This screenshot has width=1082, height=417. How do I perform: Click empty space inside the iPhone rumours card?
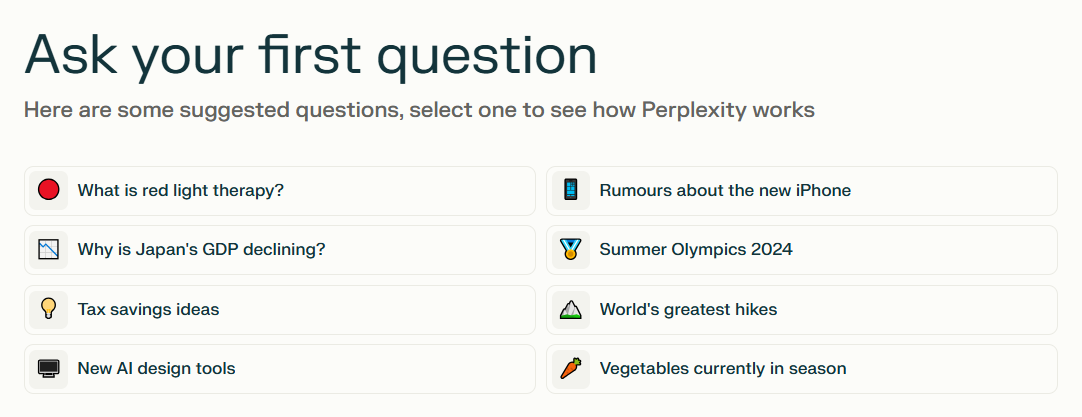tap(966, 191)
